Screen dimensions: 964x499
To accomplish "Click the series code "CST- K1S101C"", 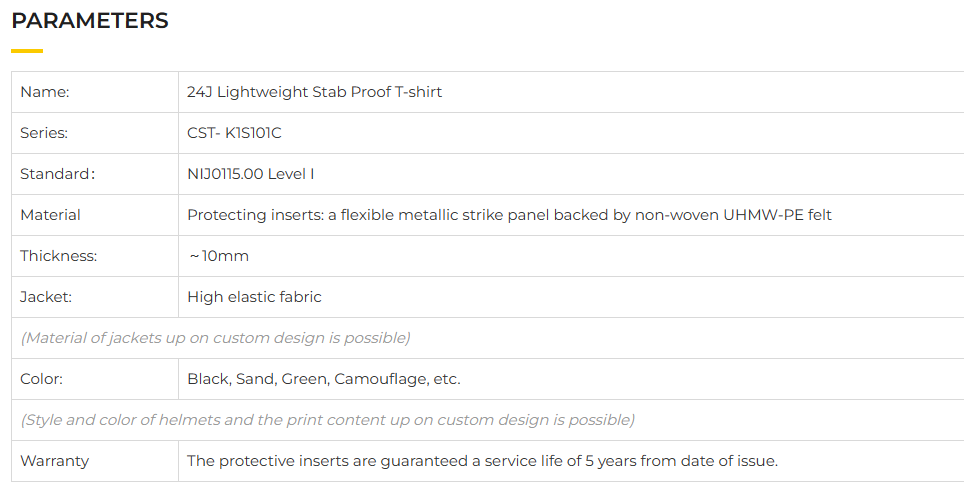I will [241, 133].
